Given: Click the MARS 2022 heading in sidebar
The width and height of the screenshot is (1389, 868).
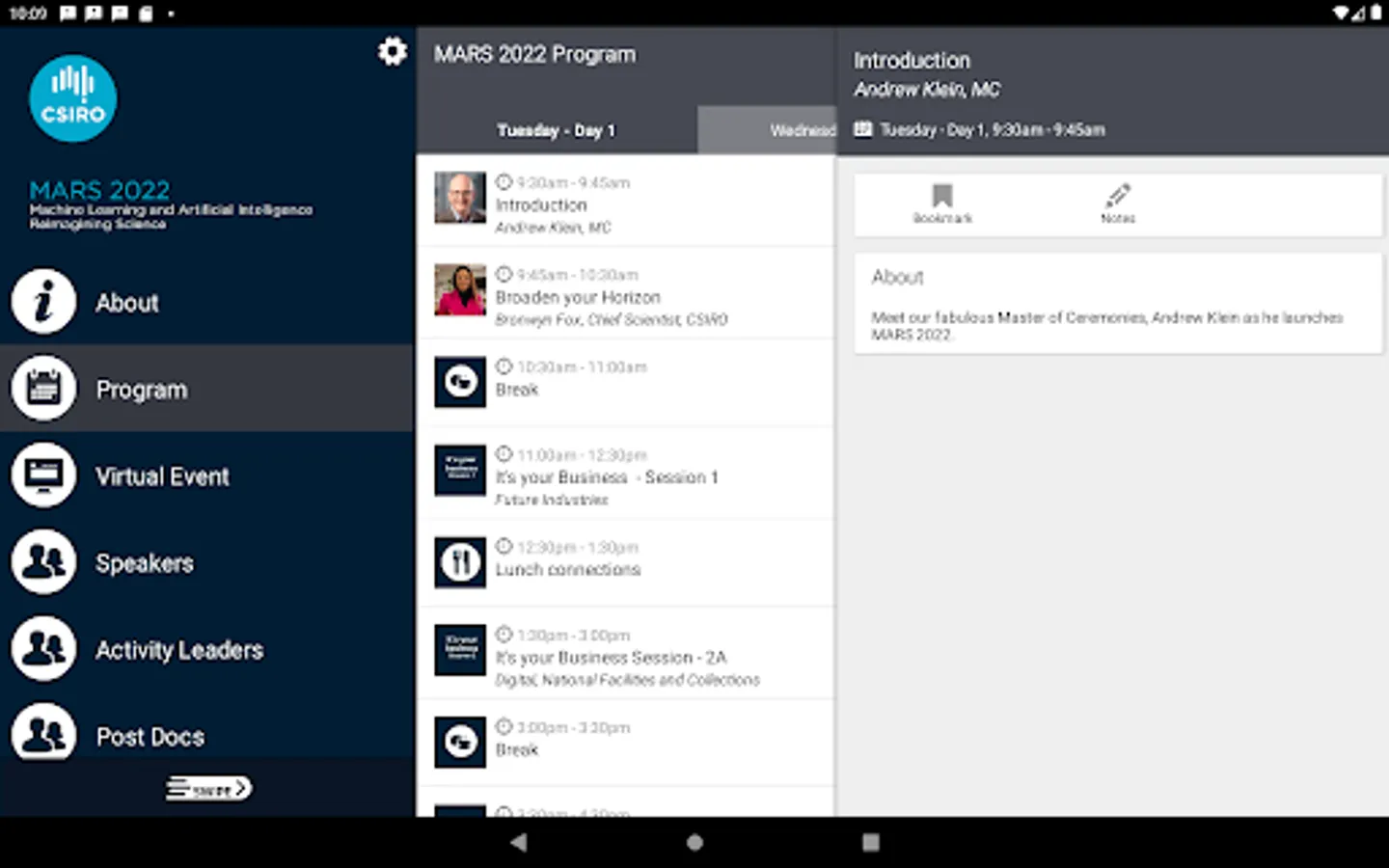Looking at the screenshot, I should click(x=99, y=190).
